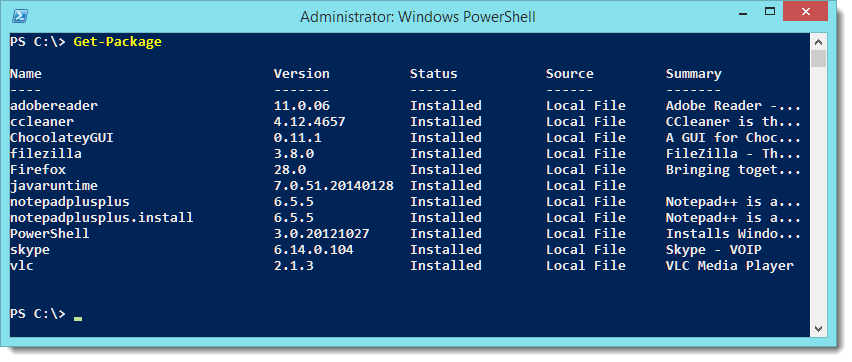Click the 'FileZilla - Th...' summary

pos(734,154)
